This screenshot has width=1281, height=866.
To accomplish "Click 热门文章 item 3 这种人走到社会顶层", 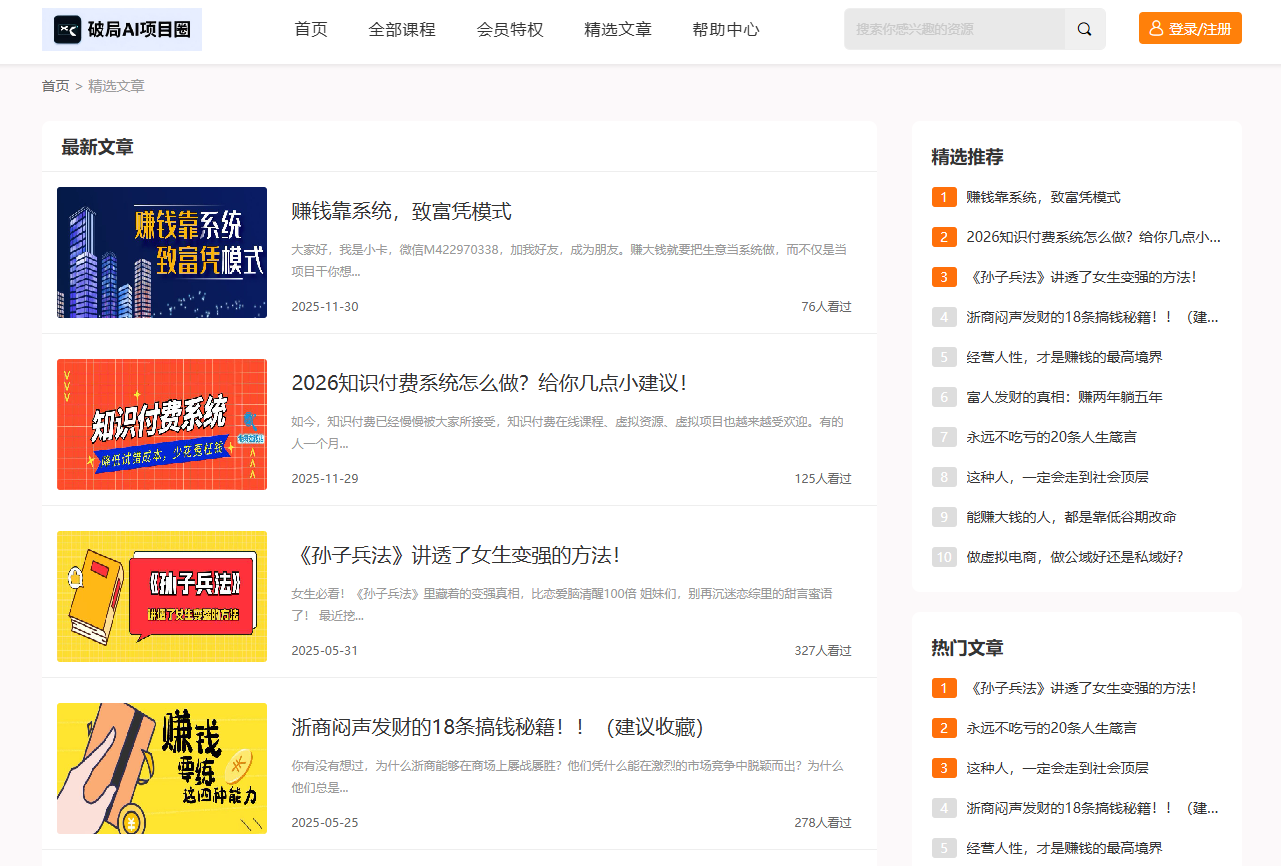I will pyautogui.click(x=1057, y=768).
